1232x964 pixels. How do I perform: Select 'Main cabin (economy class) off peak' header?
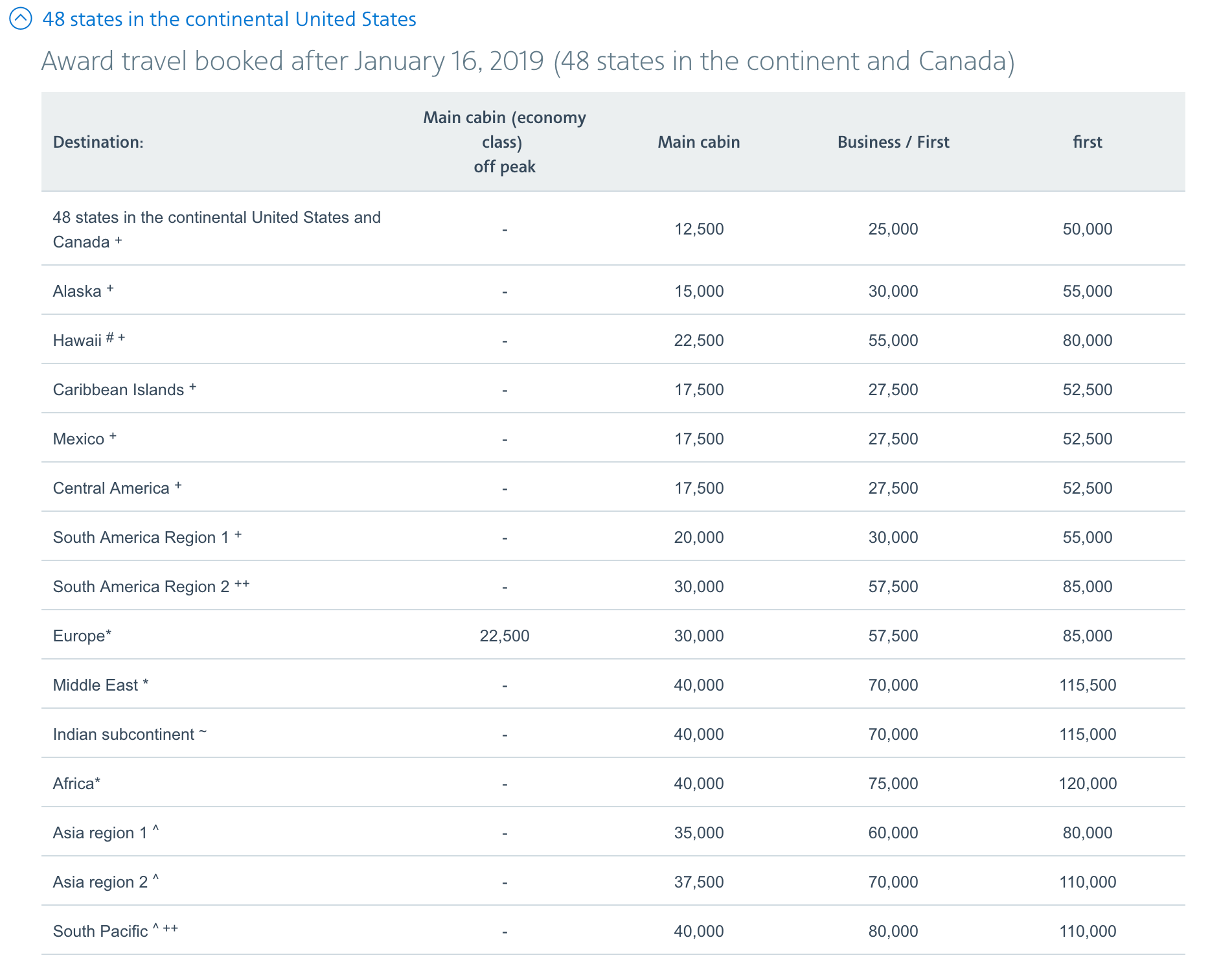click(505, 142)
